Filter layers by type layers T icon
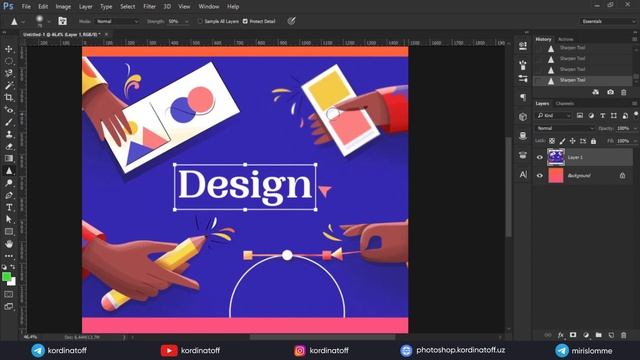Viewport: 640px width, 360px height. (x=602, y=116)
